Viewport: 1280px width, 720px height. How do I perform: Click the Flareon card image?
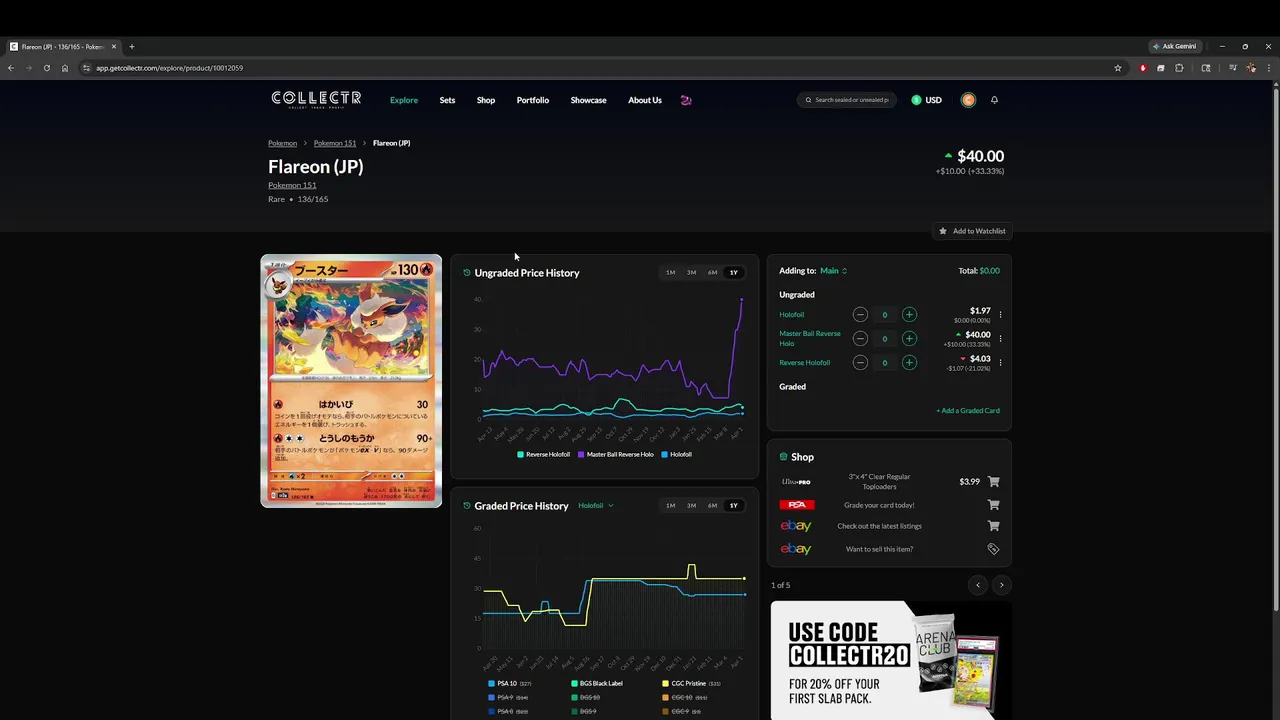pyautogui.click(x=351, y=381)
